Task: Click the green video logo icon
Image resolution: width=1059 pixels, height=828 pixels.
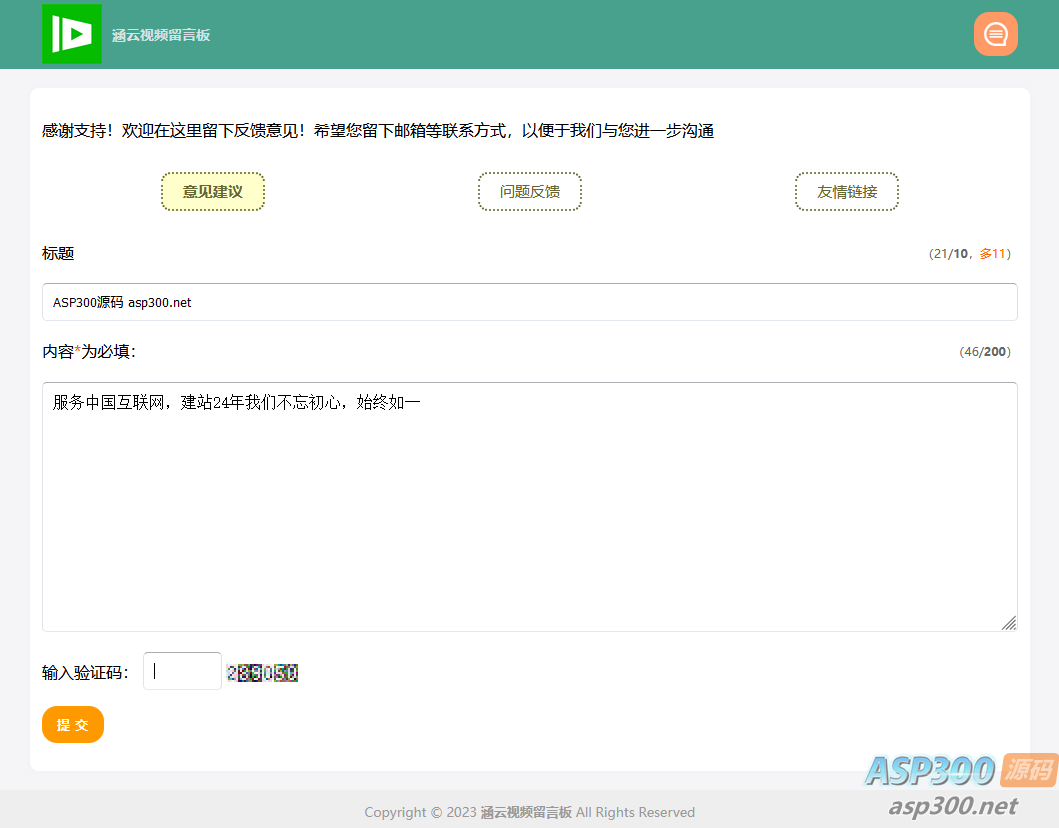Action: (x=71, y=34)
